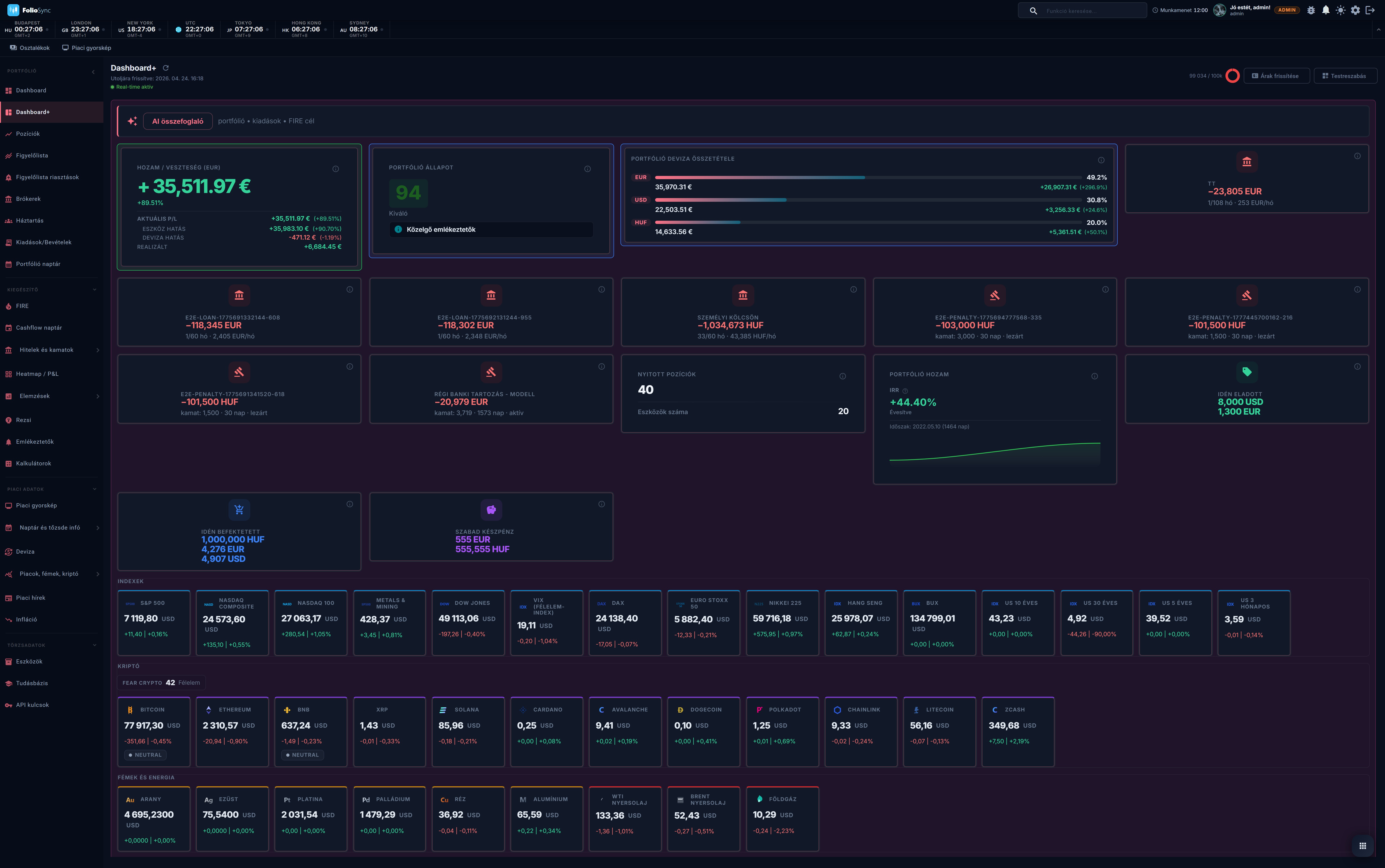The image size is (1385, 868).
Task: Click the API kulcsok key icon
Action: [9, 705]
